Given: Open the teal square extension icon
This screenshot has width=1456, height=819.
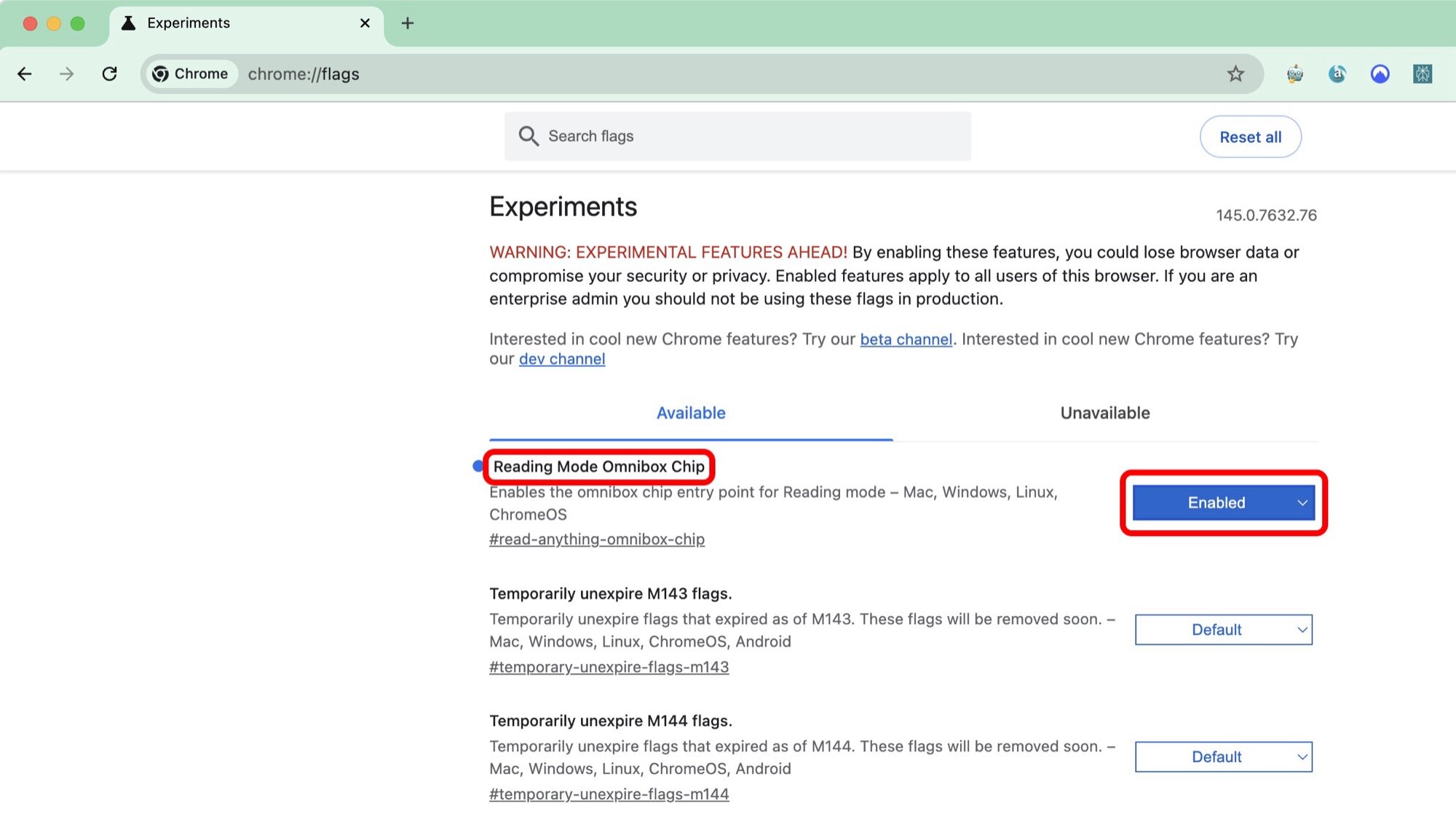Looking at the screenshot, I should coord(1422,74).
